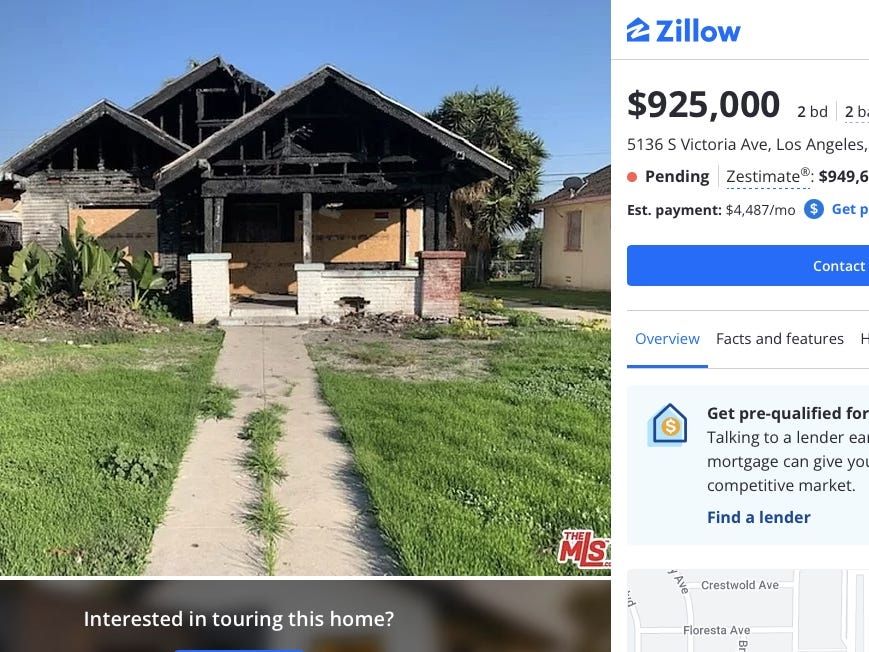Click the Get pre-qualified link beside payment

click(x=850, y=209)
